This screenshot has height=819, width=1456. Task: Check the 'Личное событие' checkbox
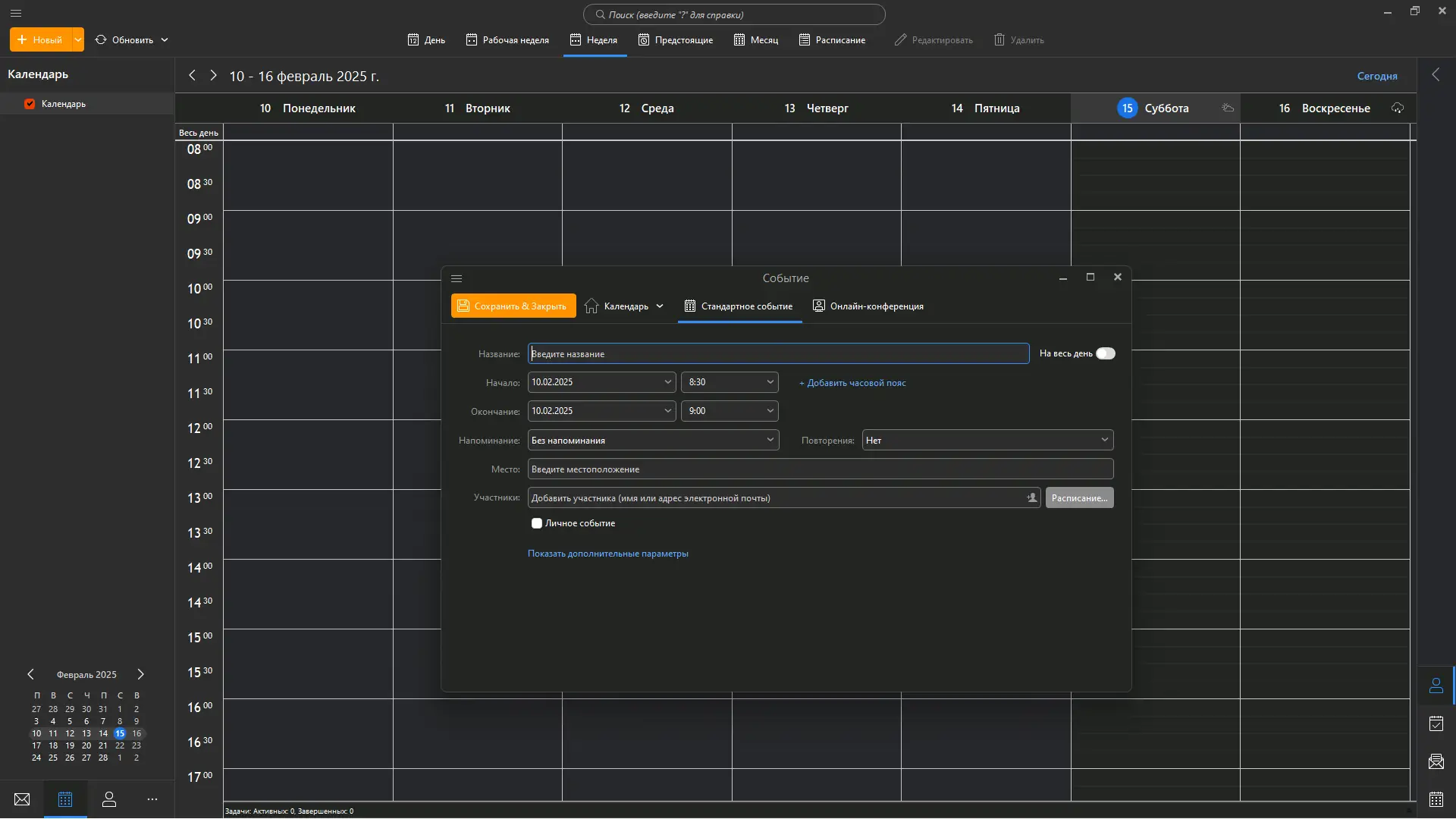click(537, 523)
